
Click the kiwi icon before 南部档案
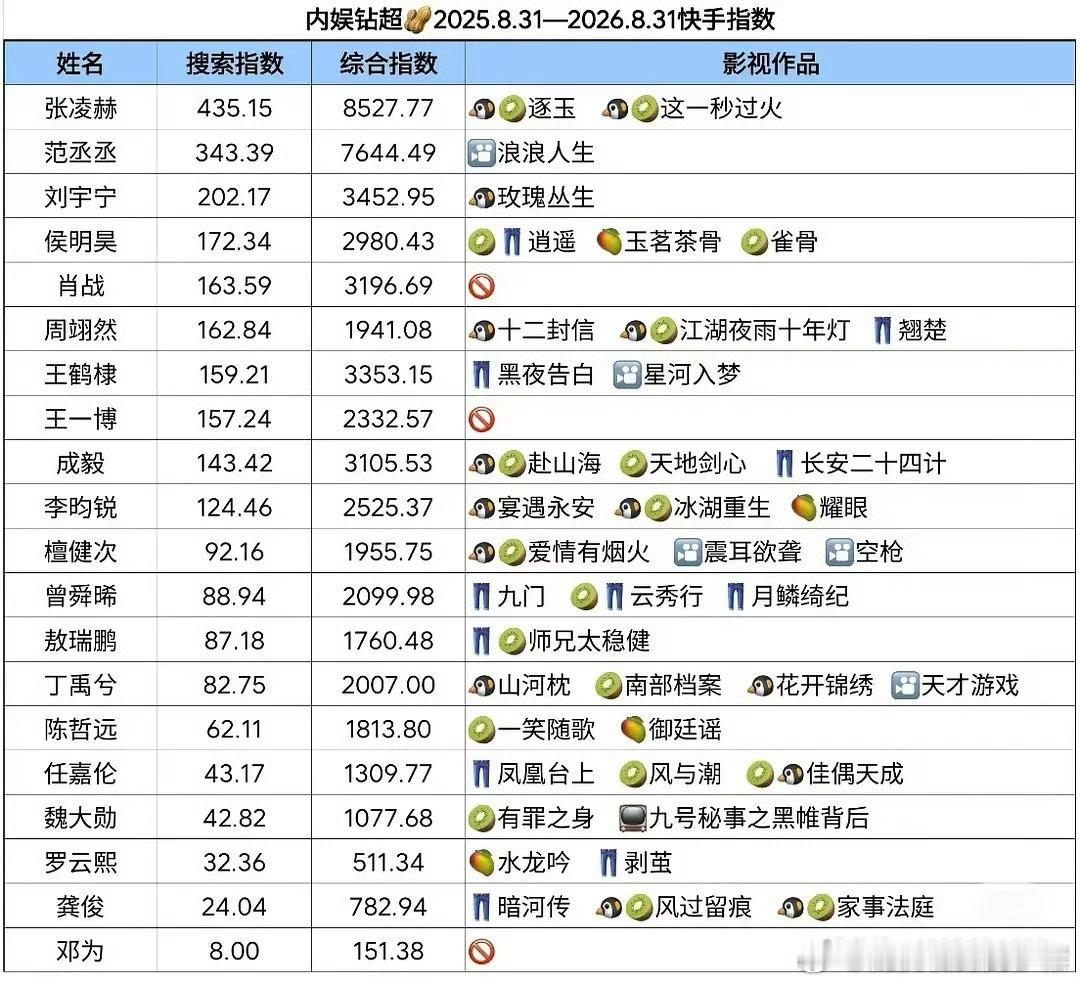pos(609,686)
